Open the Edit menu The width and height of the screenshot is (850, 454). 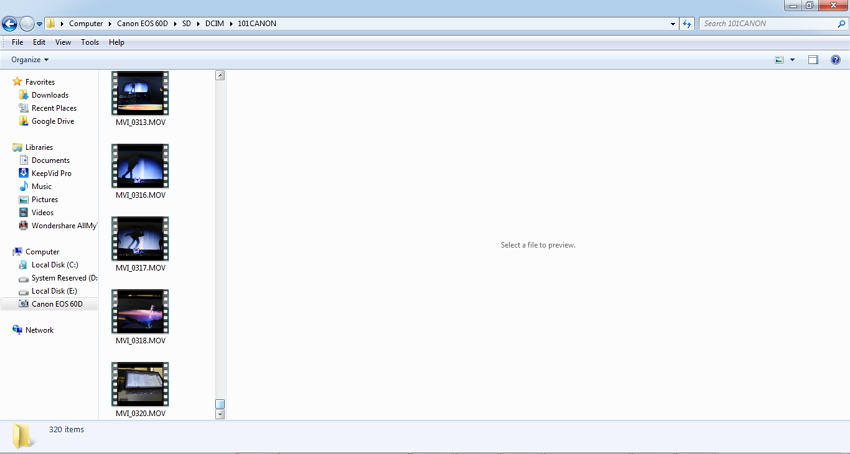[x=39, y=42]
